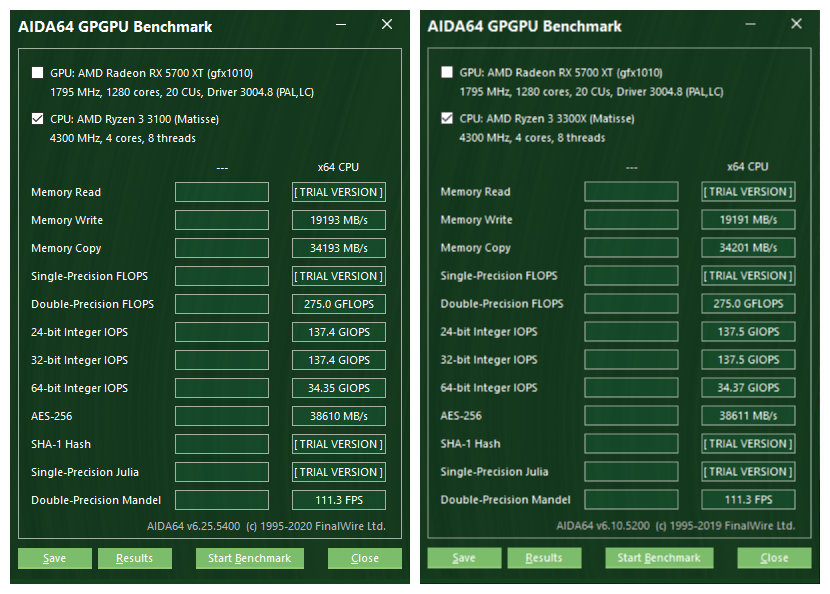Close the right window using the title bar X
The image size is (830, 594).
pyautogui.click(x=797, y=25)
